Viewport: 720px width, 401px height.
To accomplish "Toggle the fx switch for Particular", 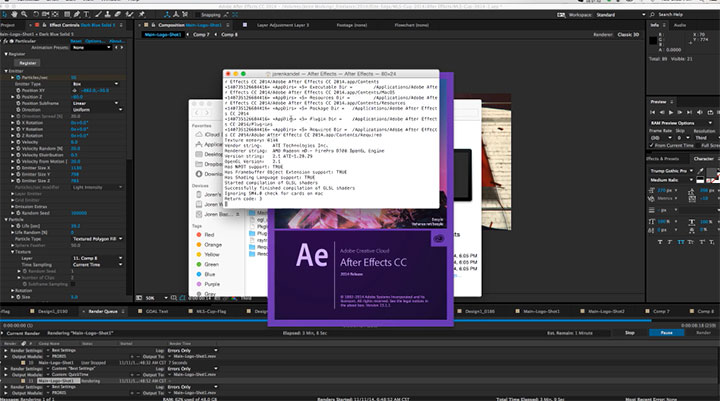I will 6,41.
